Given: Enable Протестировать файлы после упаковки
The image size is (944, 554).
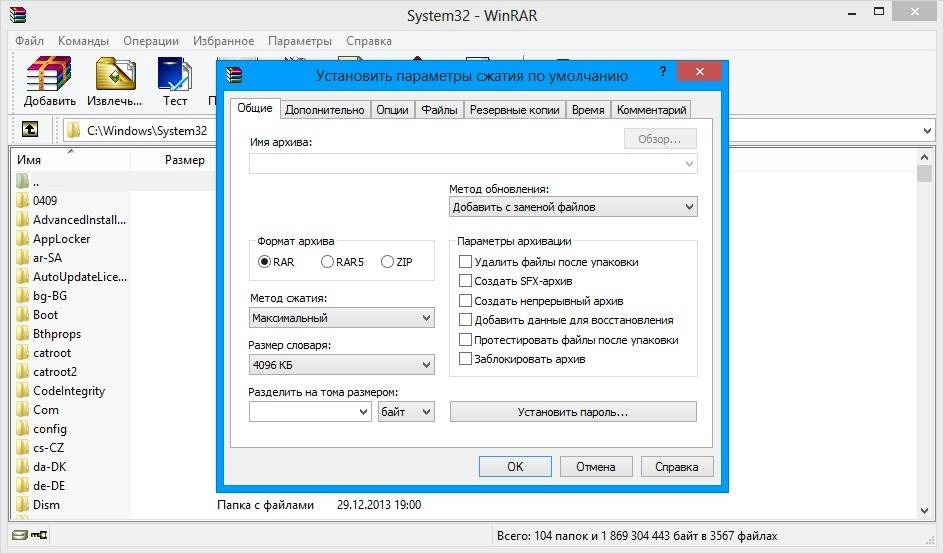Looking at the screenshot, I should pyautogui.click(x=465, y=340).
